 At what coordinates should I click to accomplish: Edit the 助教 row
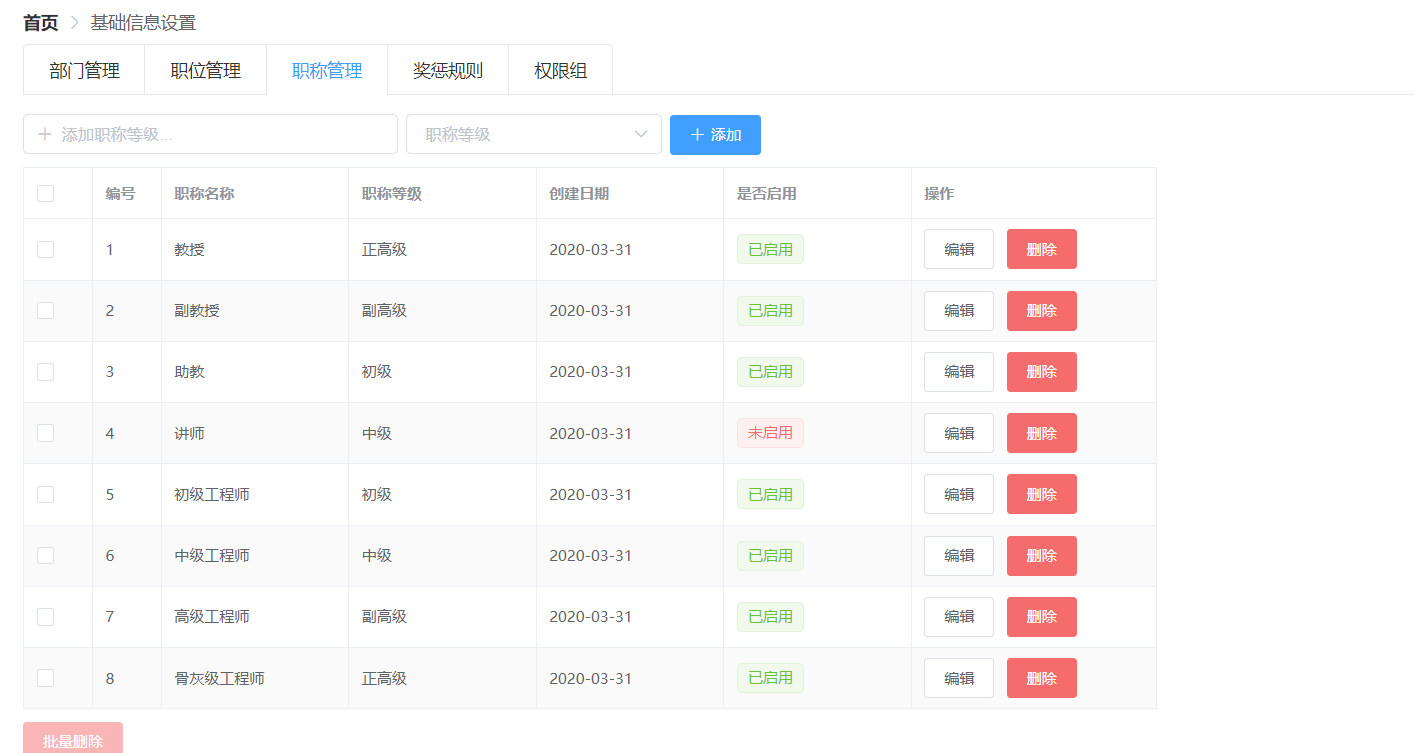pyautogui.click(x=959, y=371)
